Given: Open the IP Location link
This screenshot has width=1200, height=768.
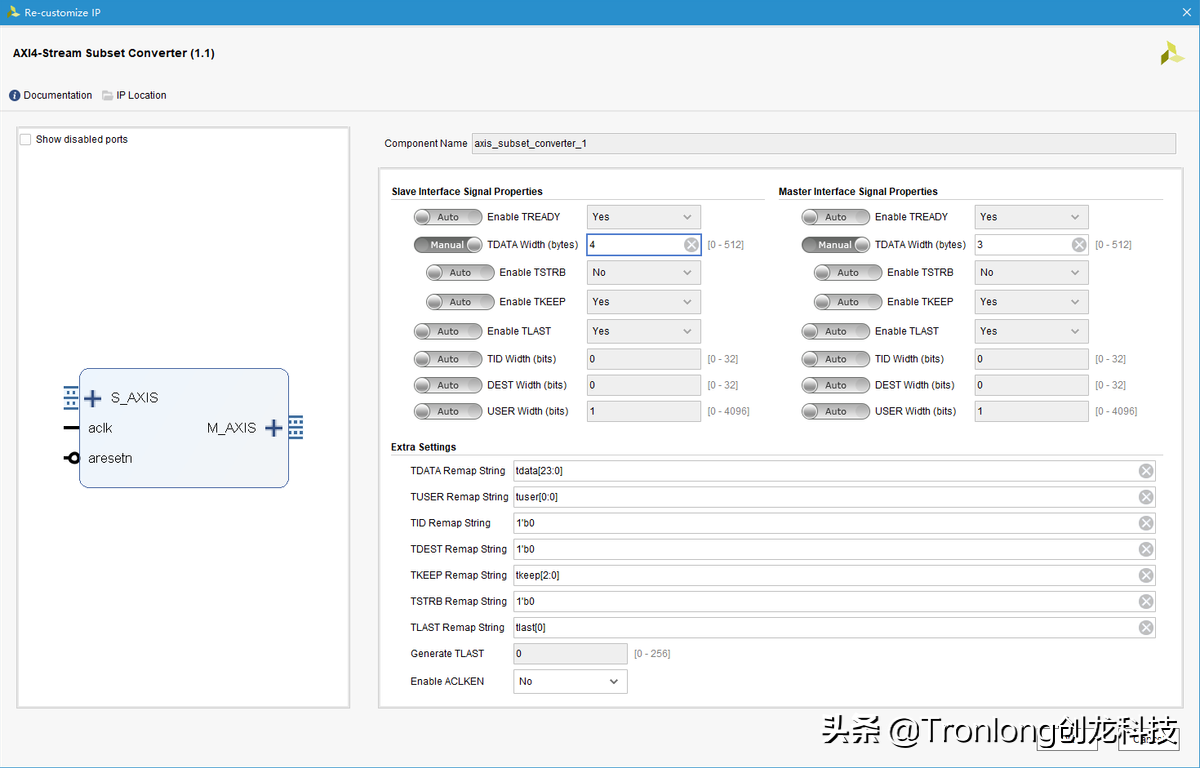Looking at the screenshot, I should point(141,96).
